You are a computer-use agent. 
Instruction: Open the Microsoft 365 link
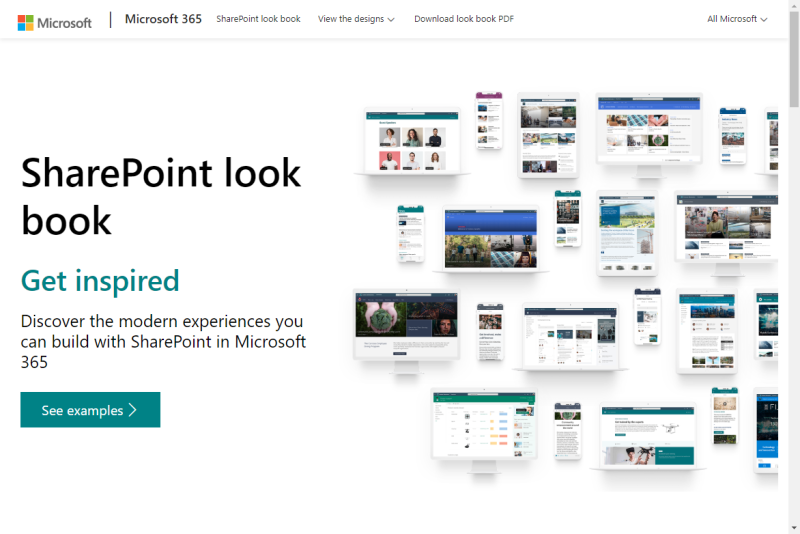[163, 19]
